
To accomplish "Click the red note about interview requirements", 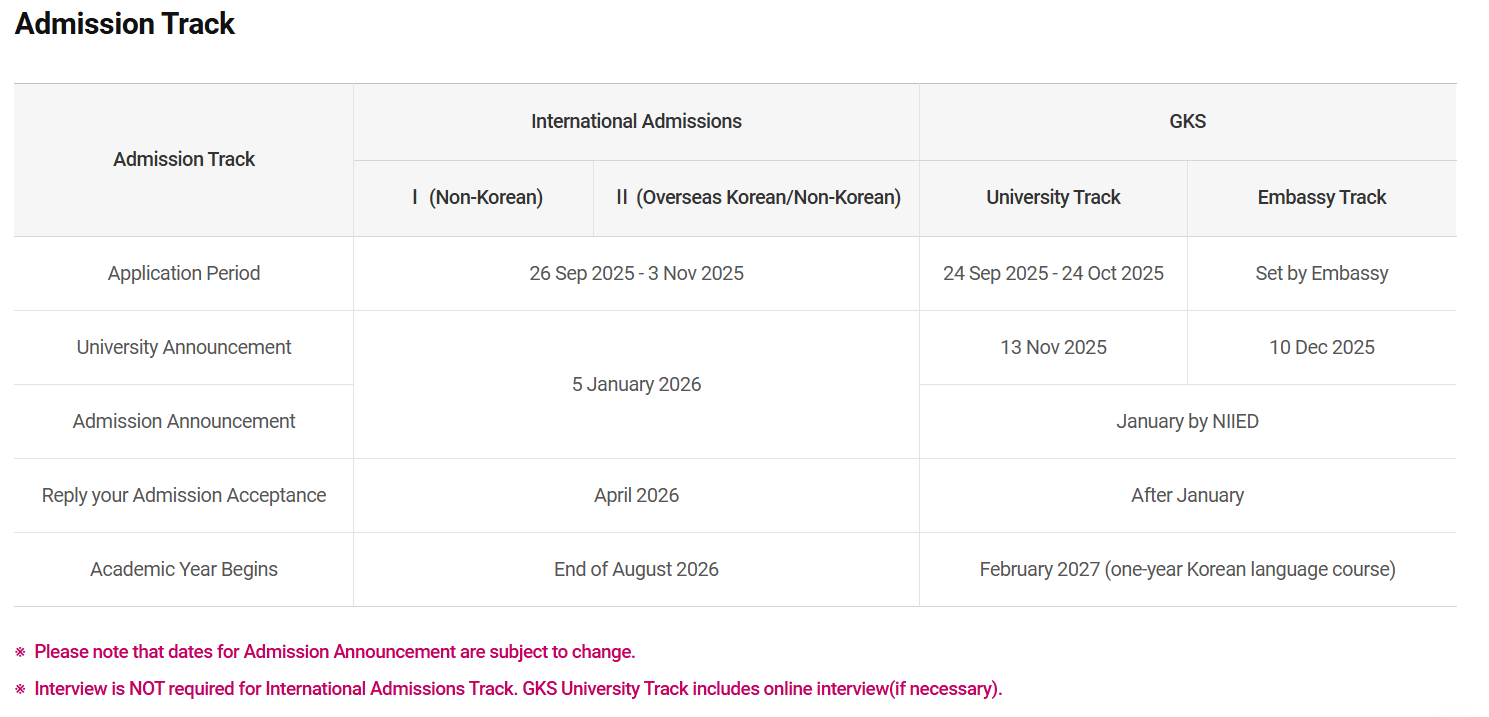I will 517,689.
